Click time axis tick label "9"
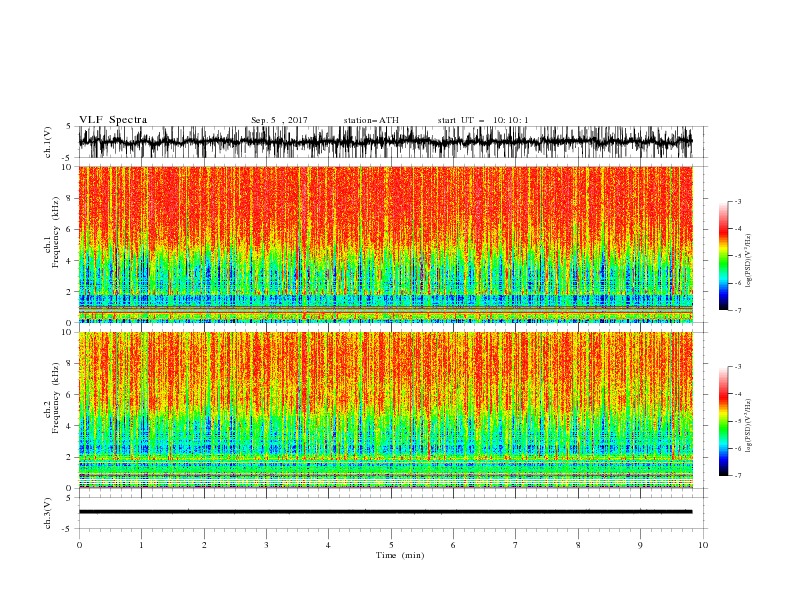This screenshot has width=792, height=612. pos(640,545)
